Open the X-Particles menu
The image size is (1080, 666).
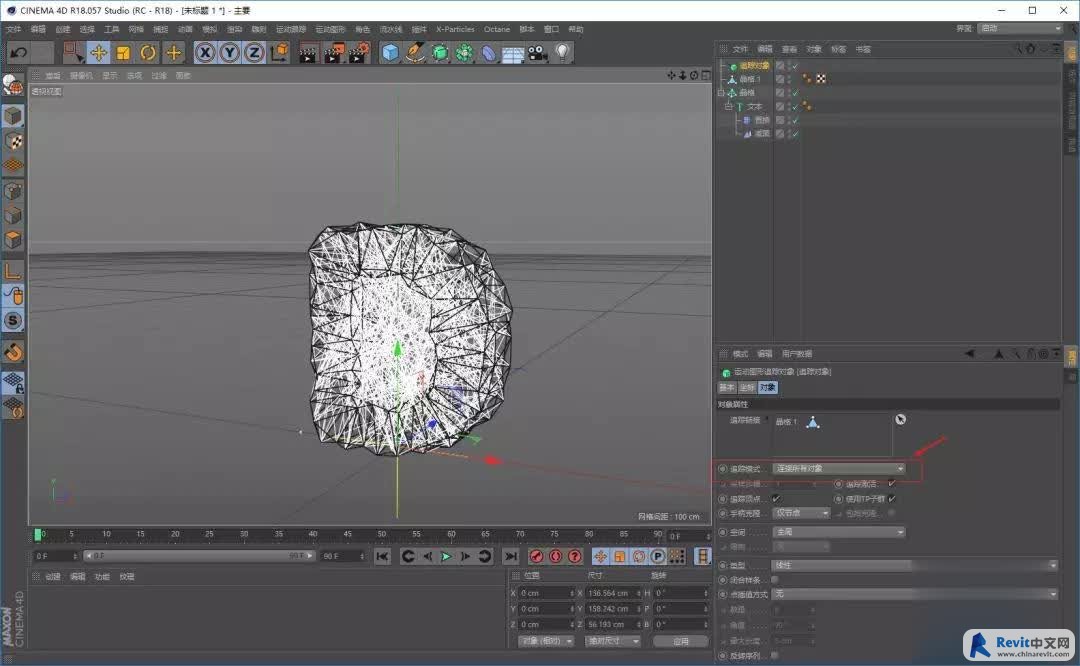tap(455, 30)
